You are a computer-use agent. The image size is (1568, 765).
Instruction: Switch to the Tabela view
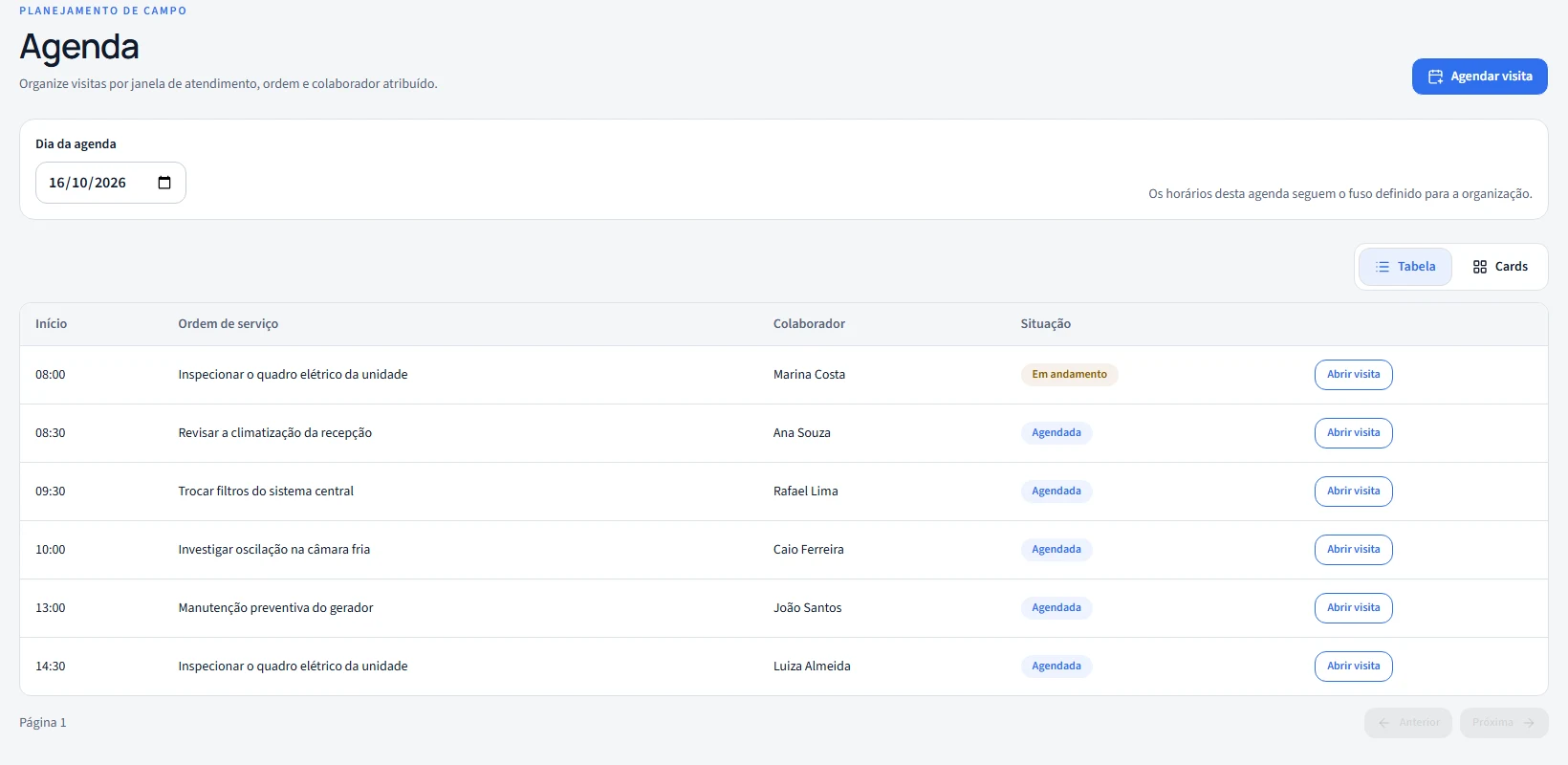(1405, 267)
